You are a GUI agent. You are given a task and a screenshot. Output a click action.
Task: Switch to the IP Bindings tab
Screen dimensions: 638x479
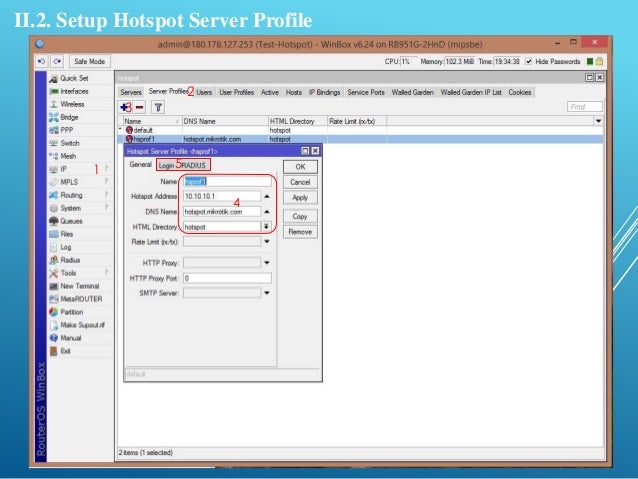[324, 92]
